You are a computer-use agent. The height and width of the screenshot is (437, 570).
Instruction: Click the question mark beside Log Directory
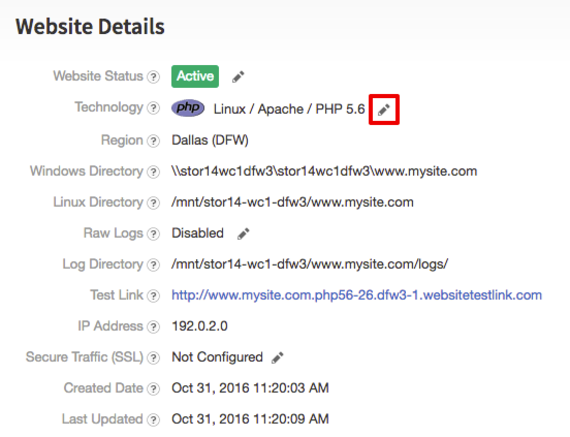pos(153,265)
